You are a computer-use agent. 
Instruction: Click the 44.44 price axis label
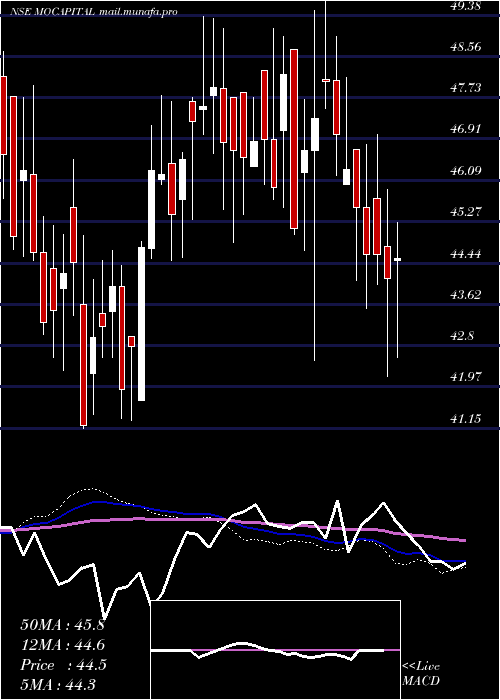466,254
